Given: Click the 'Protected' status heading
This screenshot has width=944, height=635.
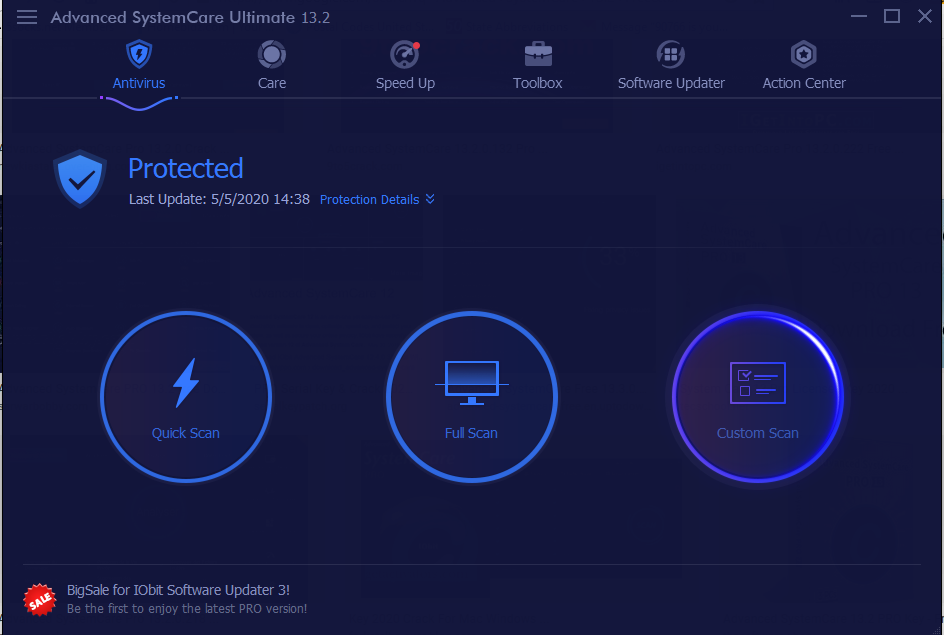Looking at the screenshot, I should 185,169.
